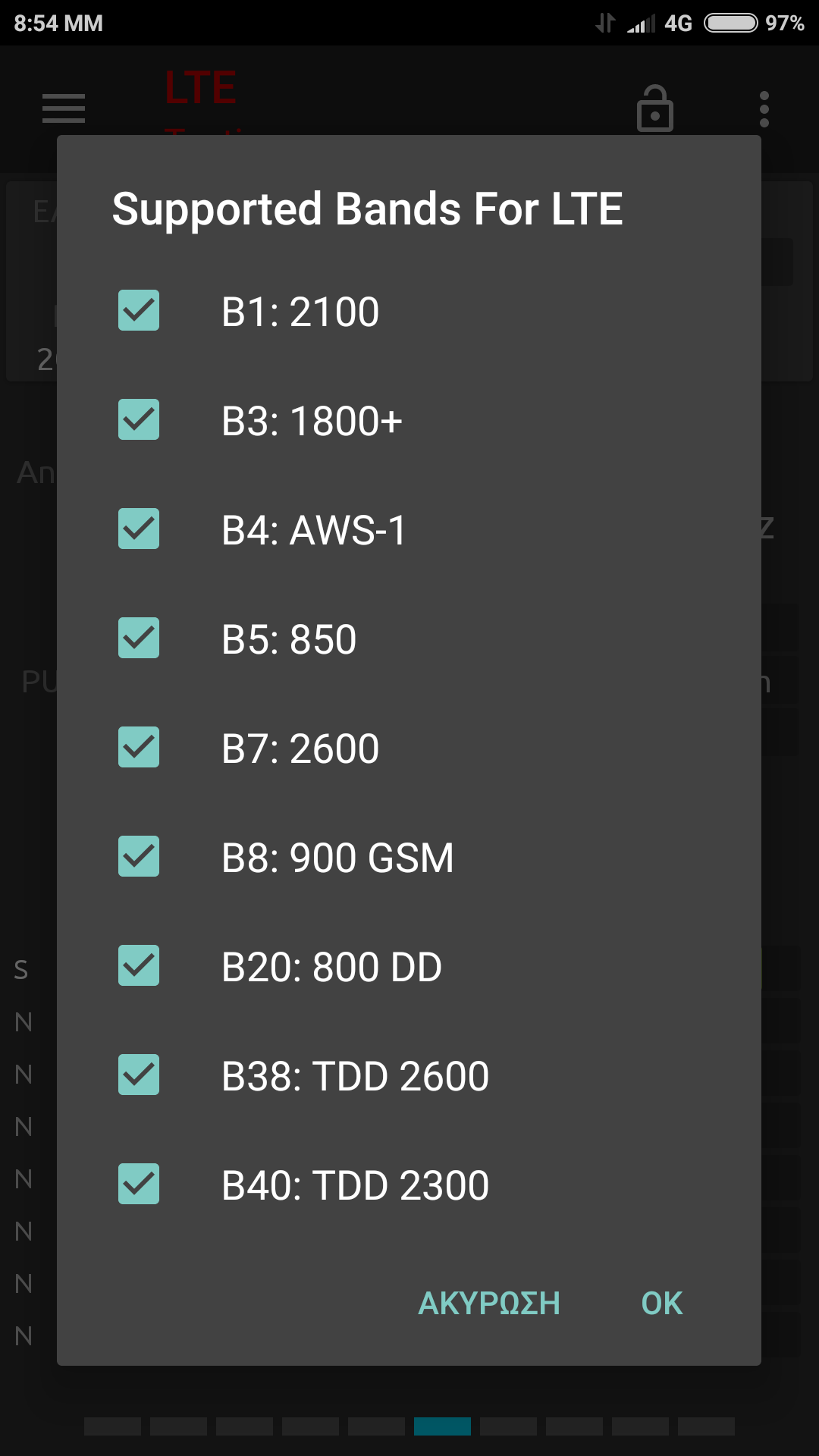Tap the B20: 800 DD label text
The image size is (819, 1456).
pyautogui.click(x=331, y=967)
